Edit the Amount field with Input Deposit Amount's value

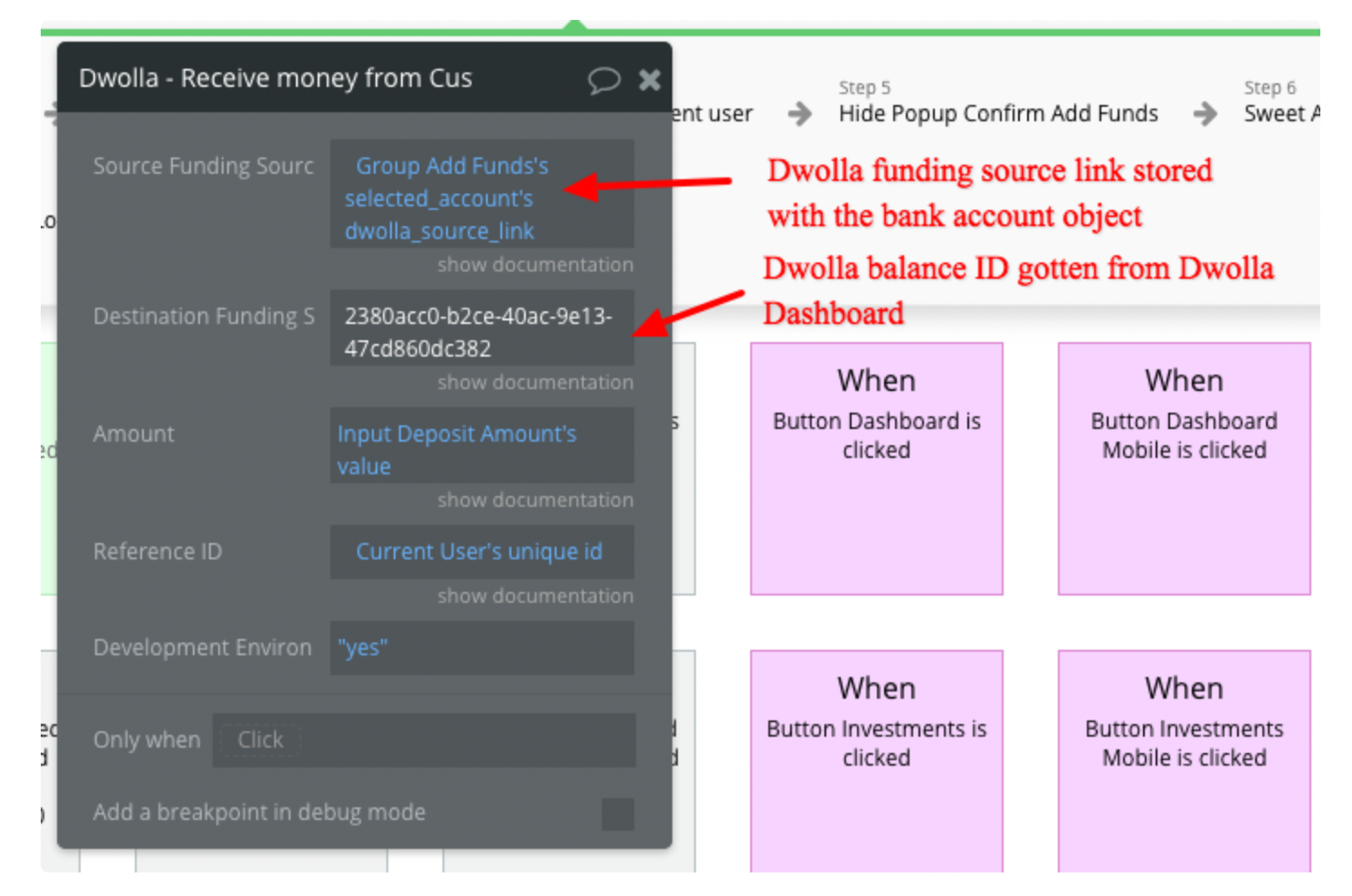click(x=481, y=445)
